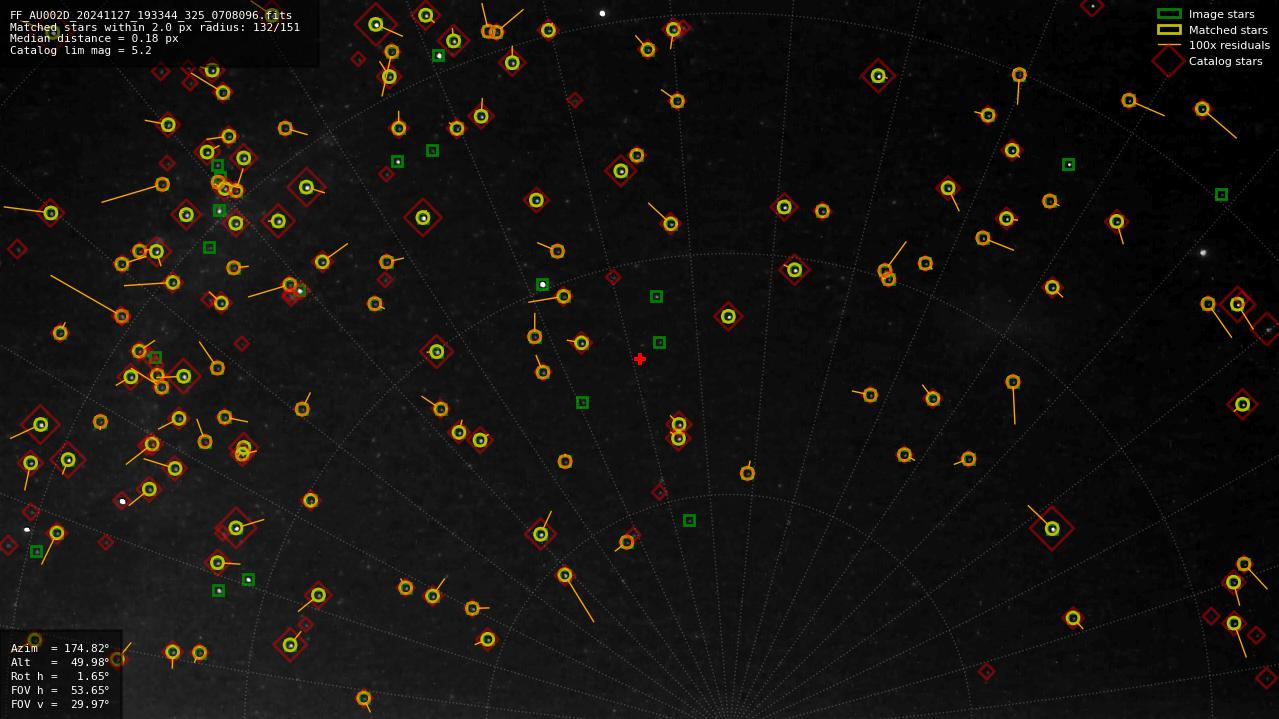Click the 'FOV h = 53.65°' value

(60, 690)
